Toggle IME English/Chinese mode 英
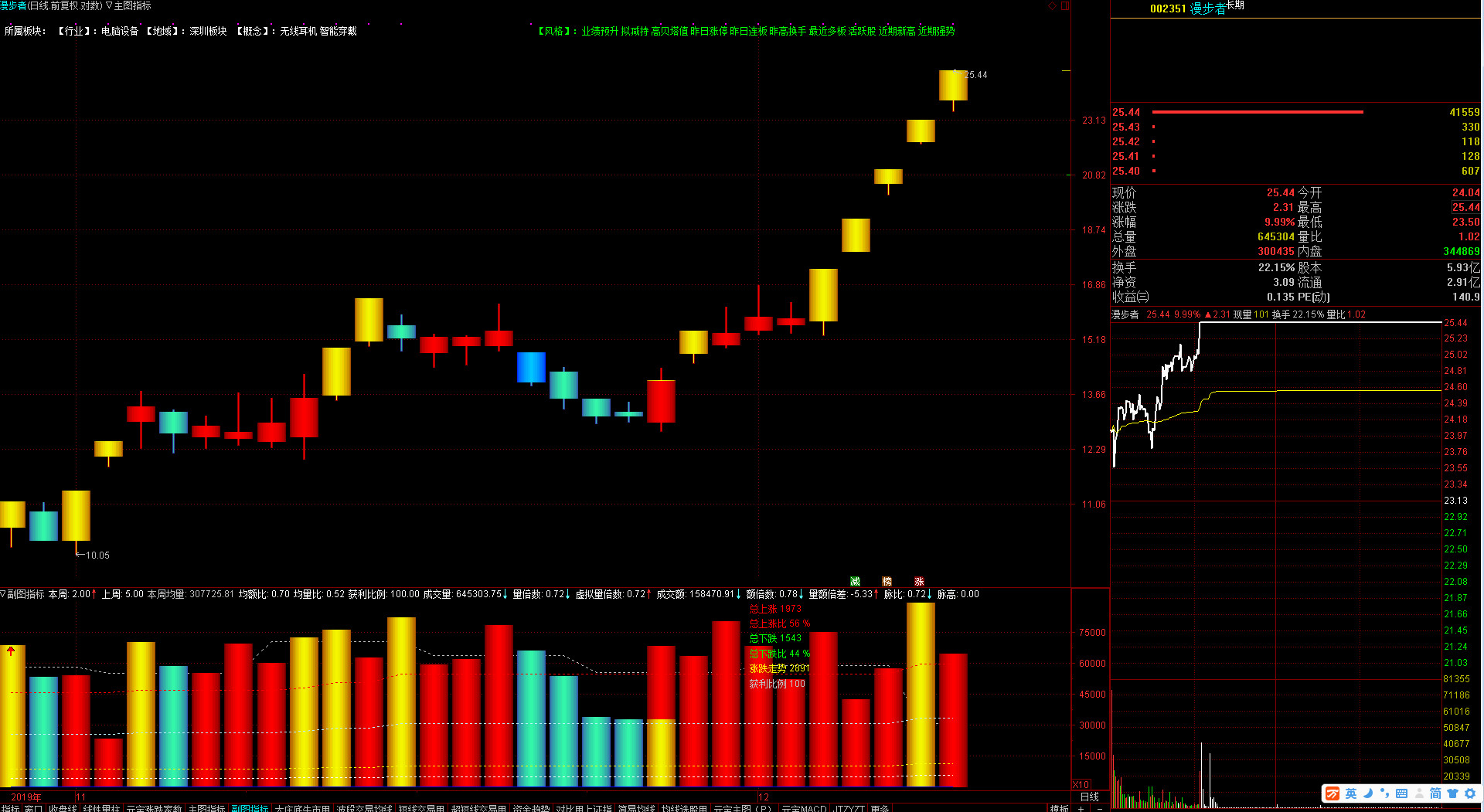Screen dimensions: 1484x812 (x=1350, y=793)
